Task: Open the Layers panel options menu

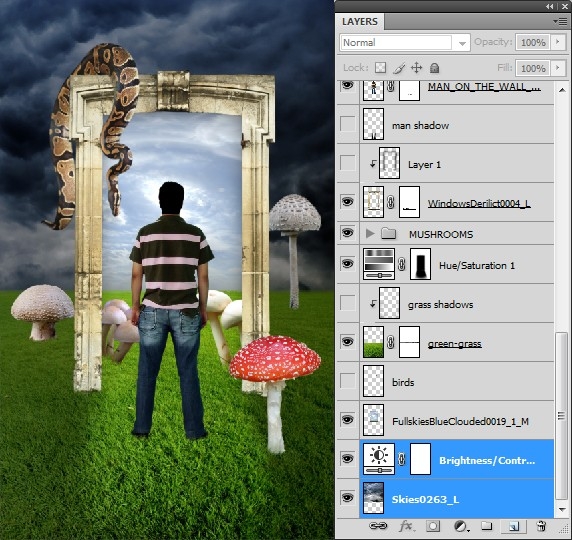Action: 560,22
